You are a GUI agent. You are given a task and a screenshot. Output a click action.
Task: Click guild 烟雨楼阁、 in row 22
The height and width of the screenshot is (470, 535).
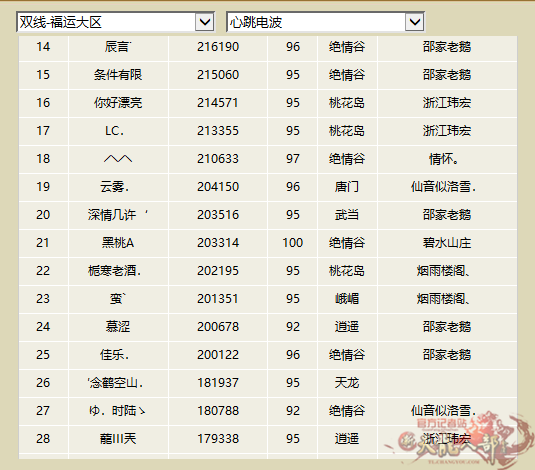tap(444, 271)
